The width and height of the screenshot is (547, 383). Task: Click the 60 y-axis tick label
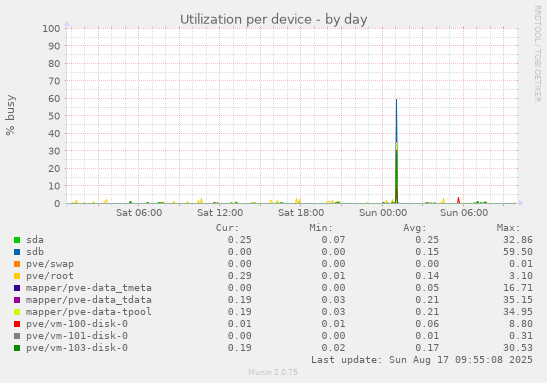point(54,99)
